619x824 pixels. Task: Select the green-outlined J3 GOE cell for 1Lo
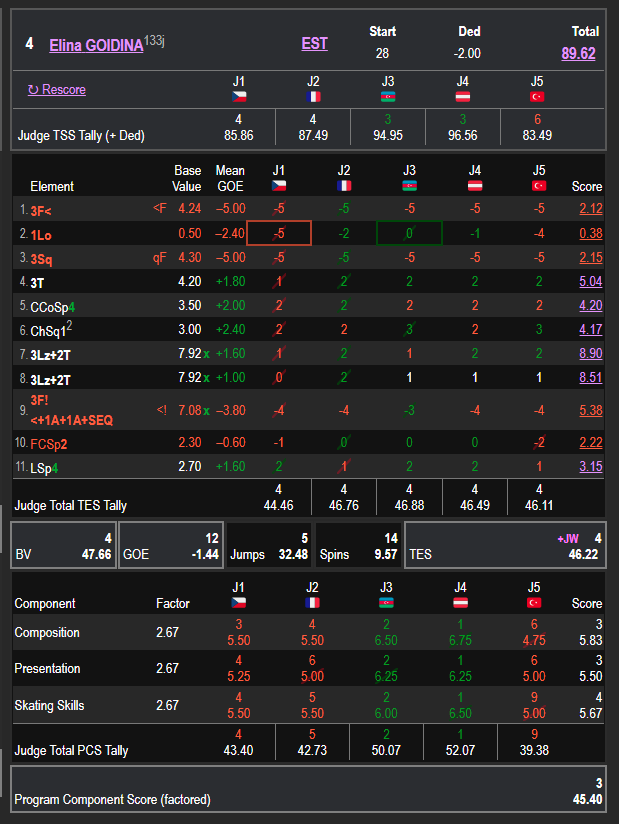tap(409, 233)
